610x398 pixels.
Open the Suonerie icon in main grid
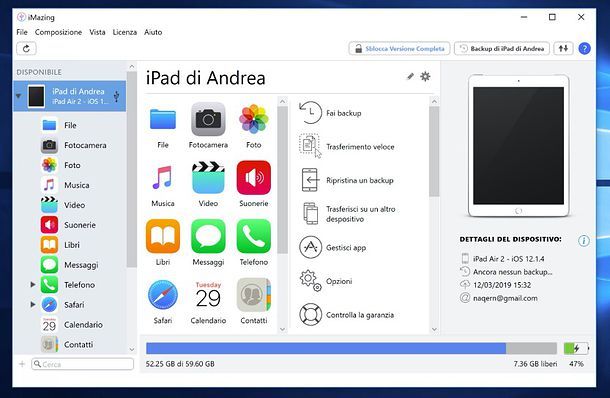coord(254,178)
